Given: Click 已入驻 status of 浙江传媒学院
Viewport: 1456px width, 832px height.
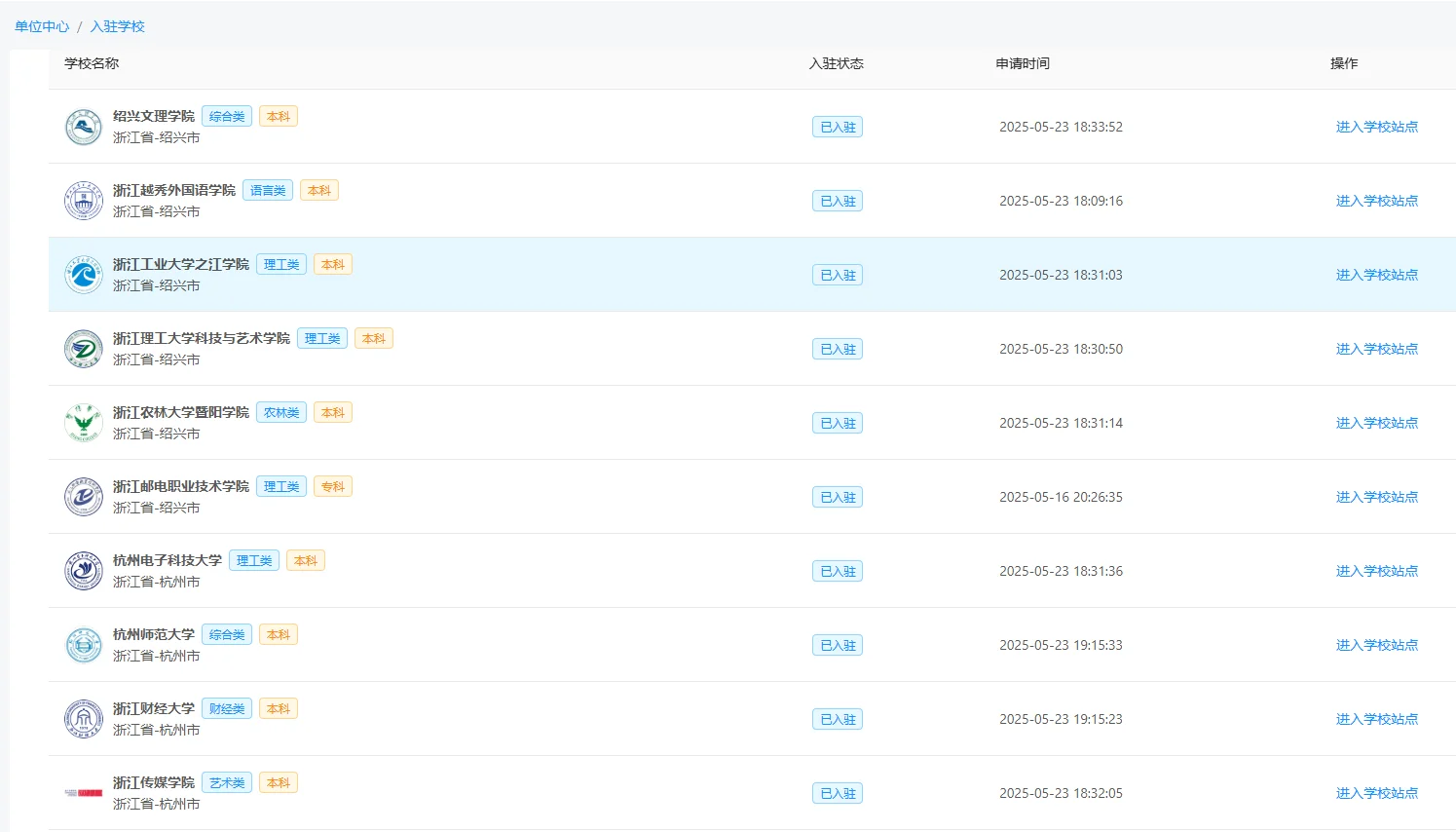Looking at the screenshot, I should click(x=838, y=793).
